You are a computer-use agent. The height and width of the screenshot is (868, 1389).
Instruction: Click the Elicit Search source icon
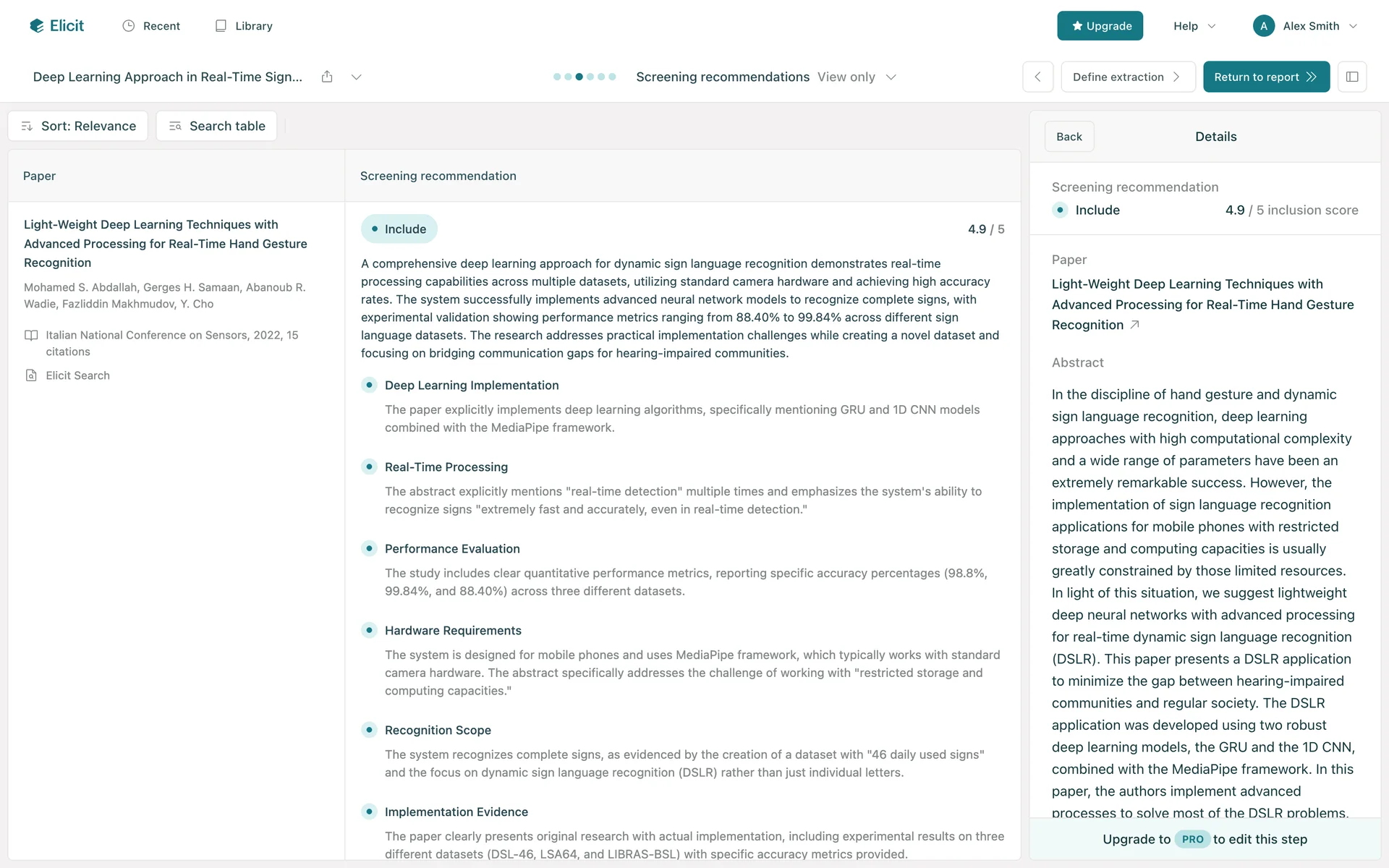point(31,375)
